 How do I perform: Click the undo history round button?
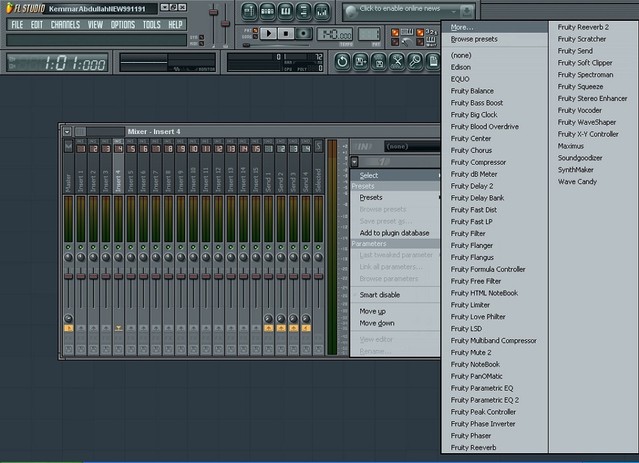pyautogui.click(x=342, y=62)
